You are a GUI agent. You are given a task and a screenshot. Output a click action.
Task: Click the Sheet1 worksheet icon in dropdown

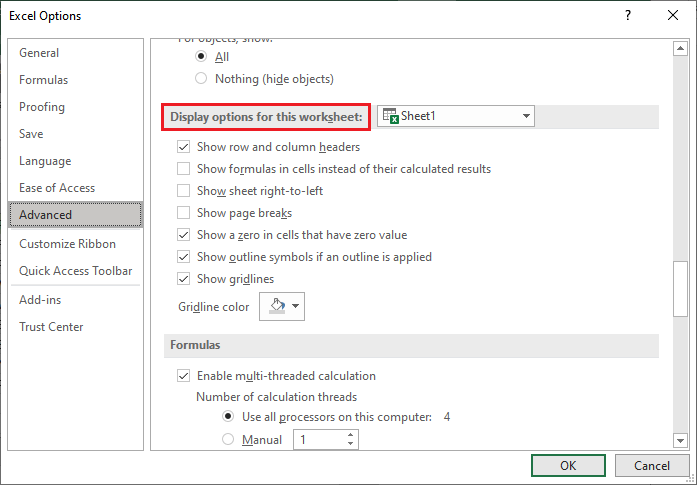(x=390, y=116)
